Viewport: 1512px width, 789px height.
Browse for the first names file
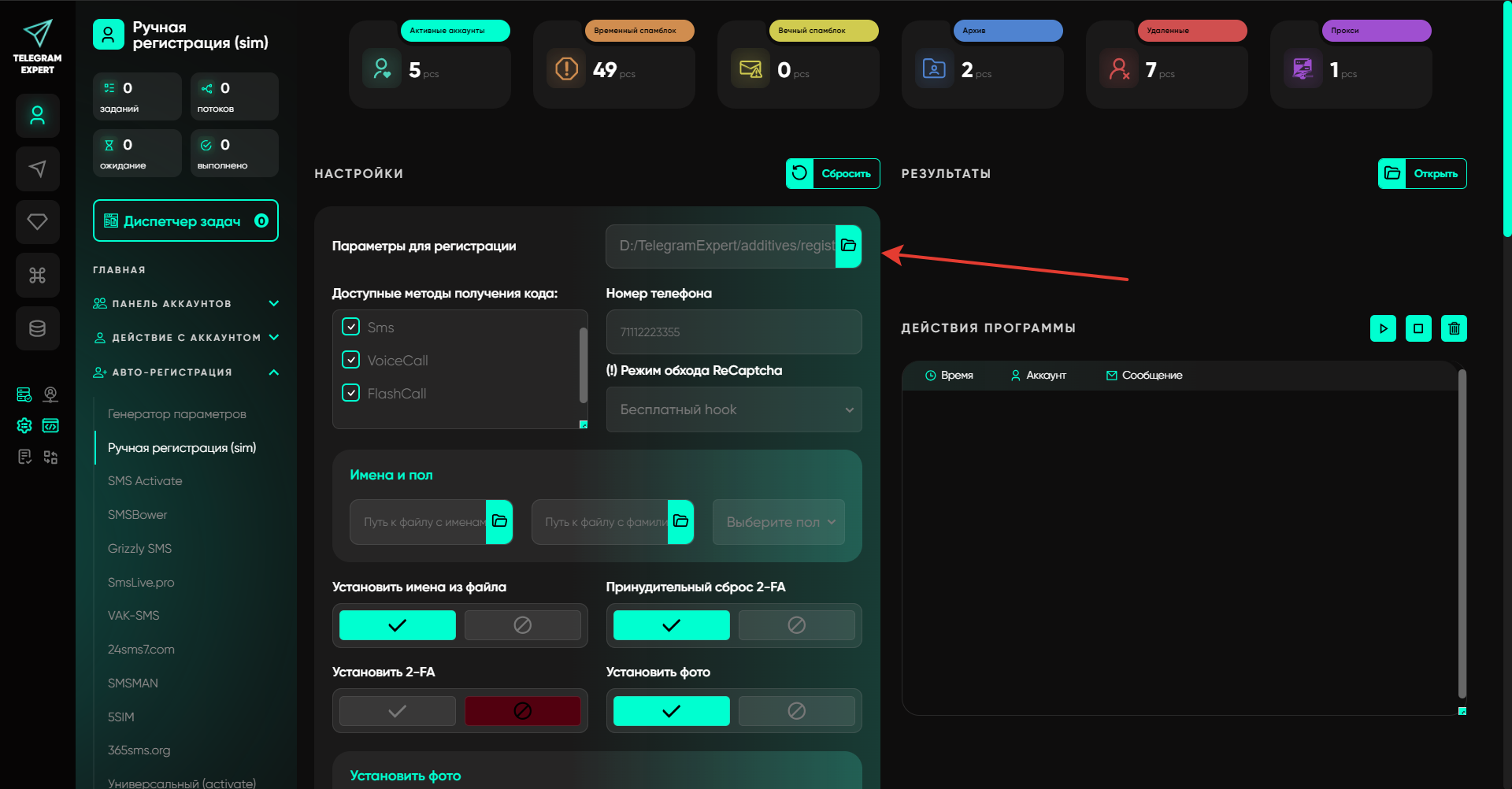click(x=499, y=521)
